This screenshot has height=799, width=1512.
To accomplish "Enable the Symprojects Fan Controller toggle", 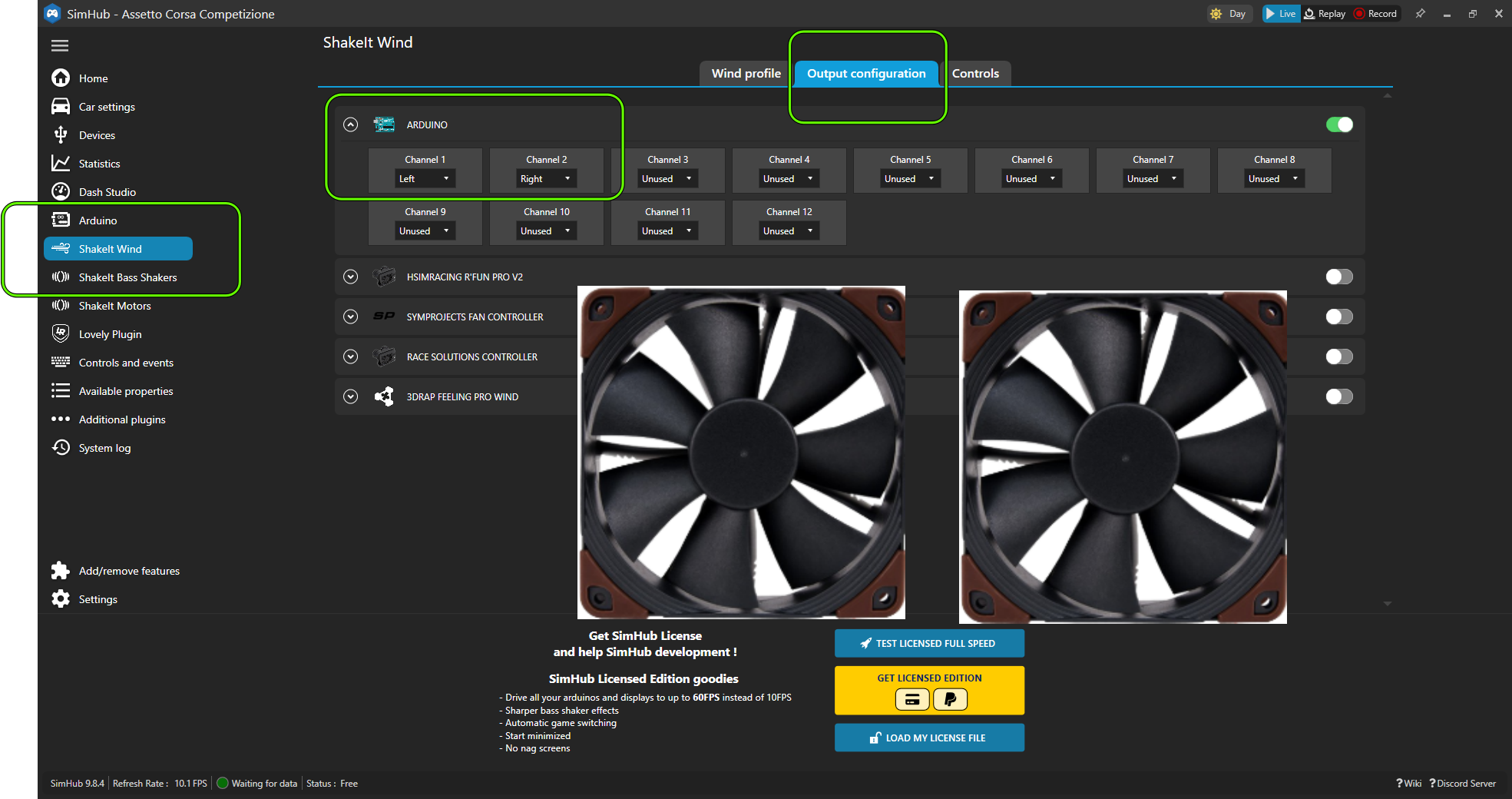I will 1339,317.
